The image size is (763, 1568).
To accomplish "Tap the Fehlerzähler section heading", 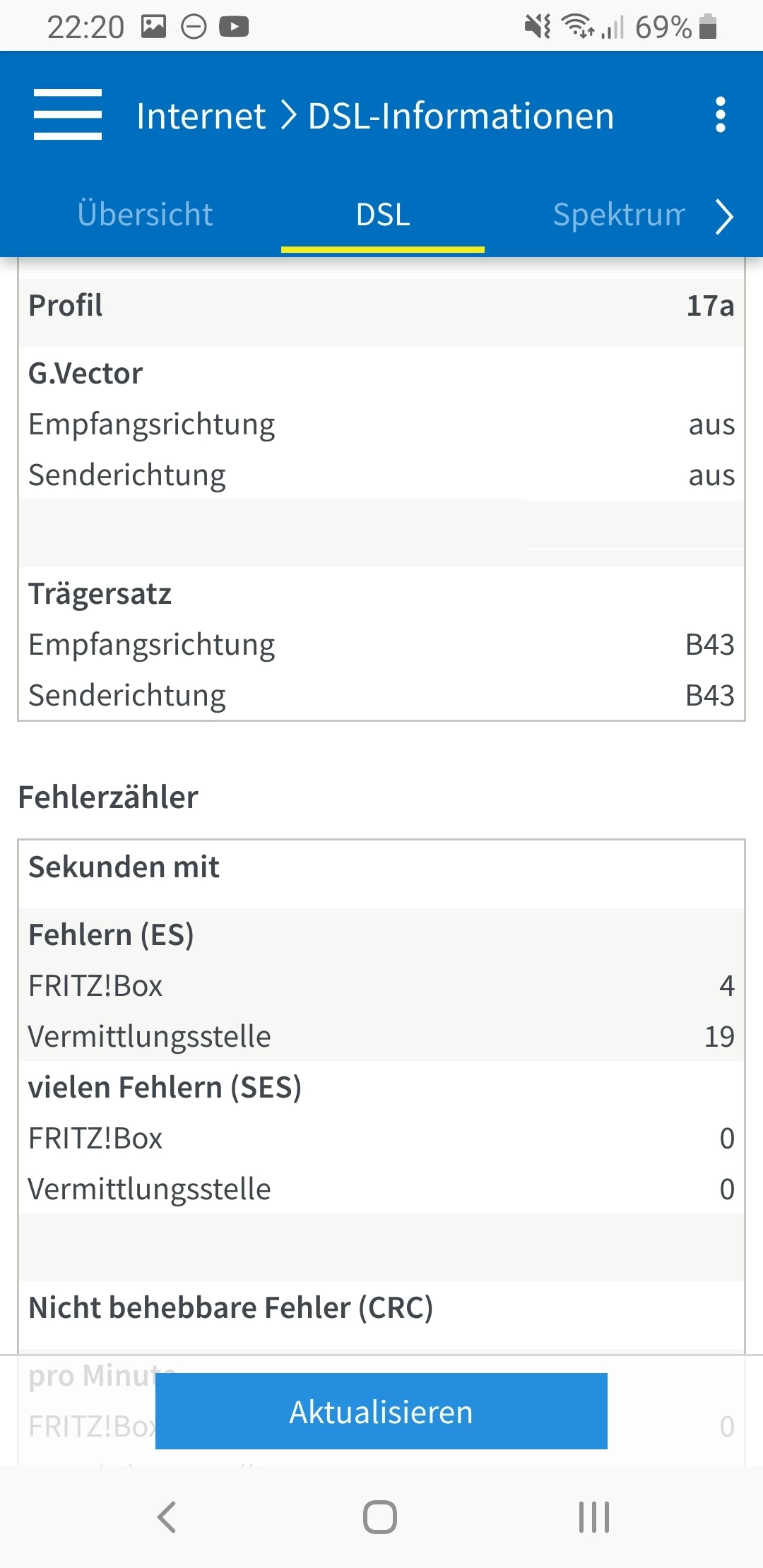I will [x=108, y=797].
